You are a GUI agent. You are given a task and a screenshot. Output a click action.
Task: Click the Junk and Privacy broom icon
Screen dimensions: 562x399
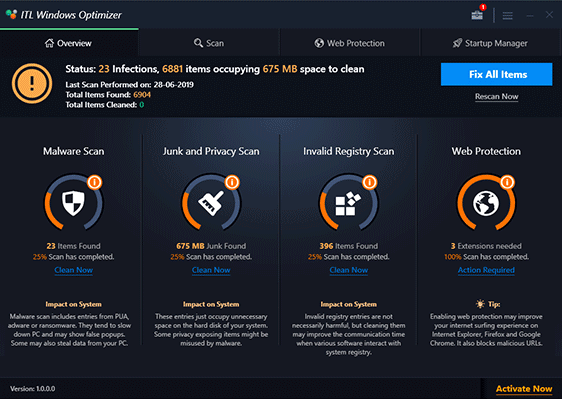211,203
